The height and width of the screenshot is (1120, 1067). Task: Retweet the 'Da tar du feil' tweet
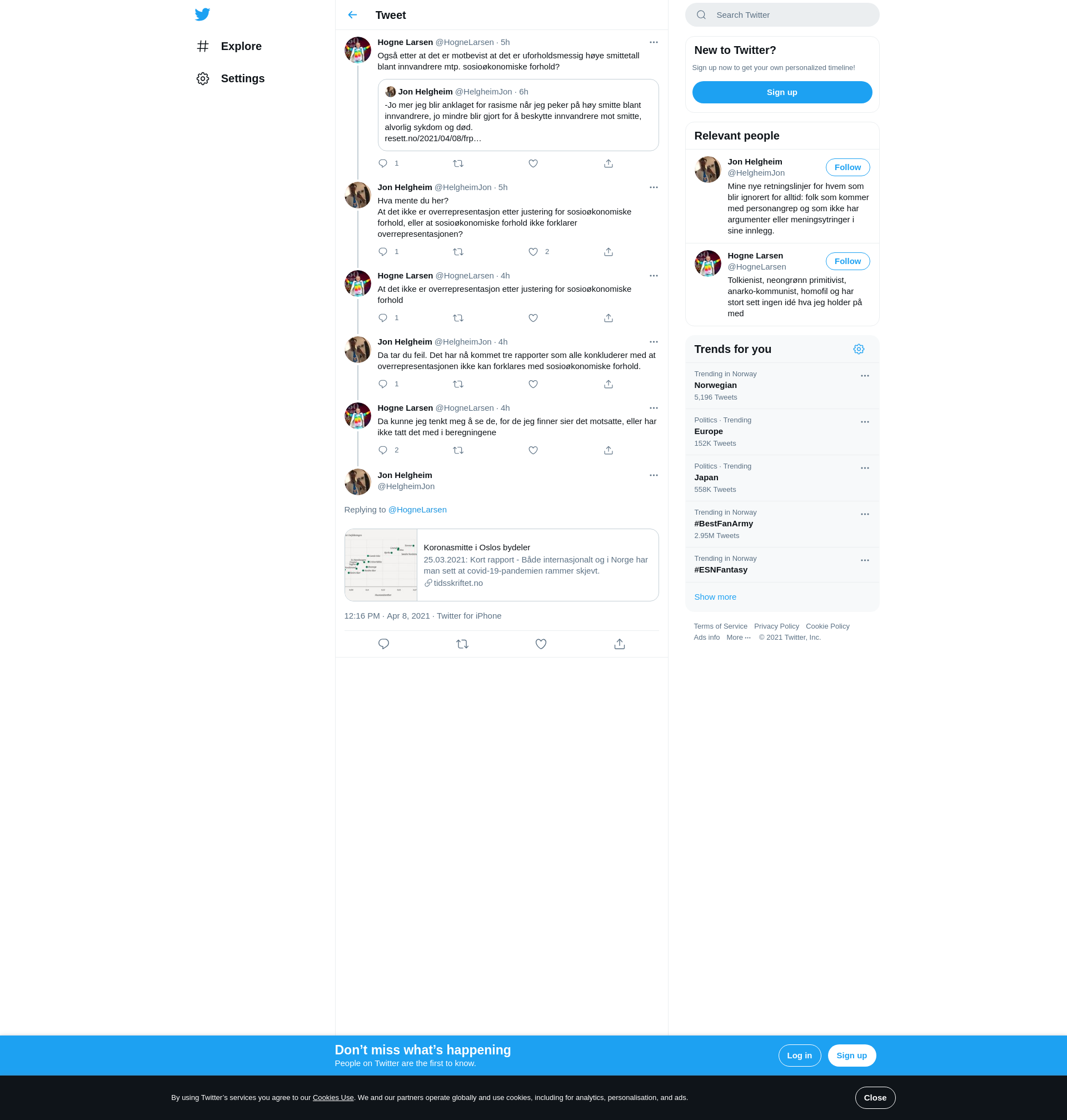[x=458, y=384]
